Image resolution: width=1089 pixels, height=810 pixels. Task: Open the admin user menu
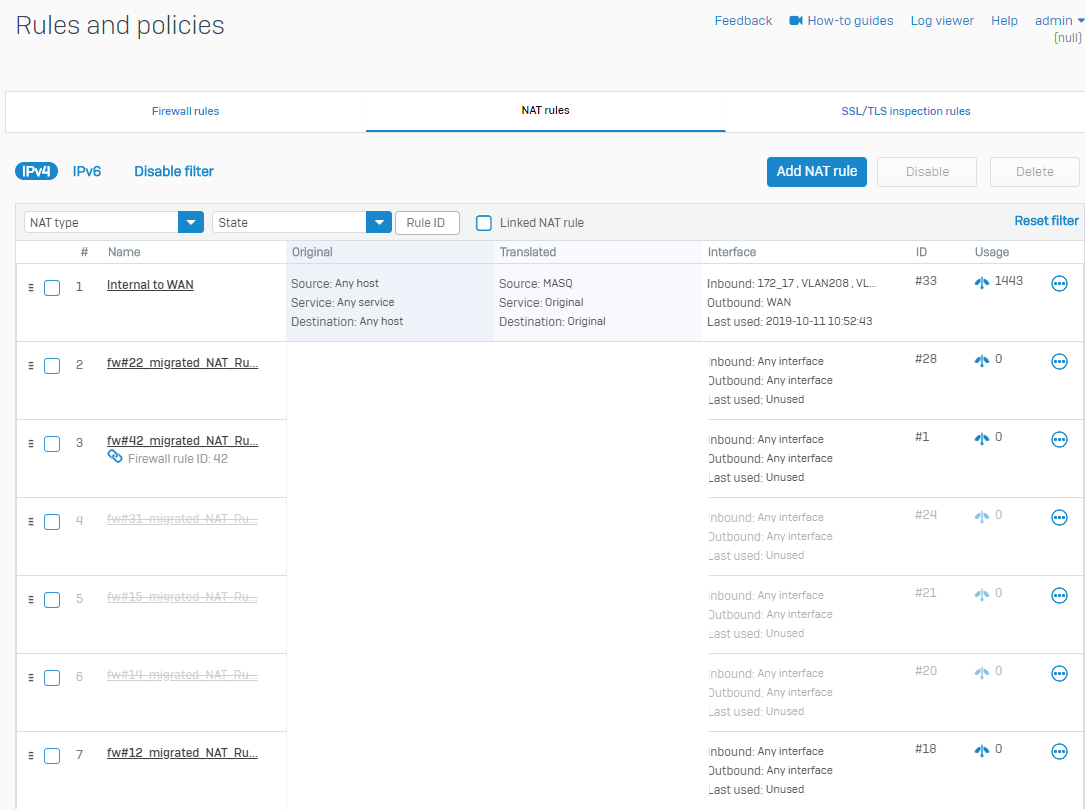[1059, 21]
